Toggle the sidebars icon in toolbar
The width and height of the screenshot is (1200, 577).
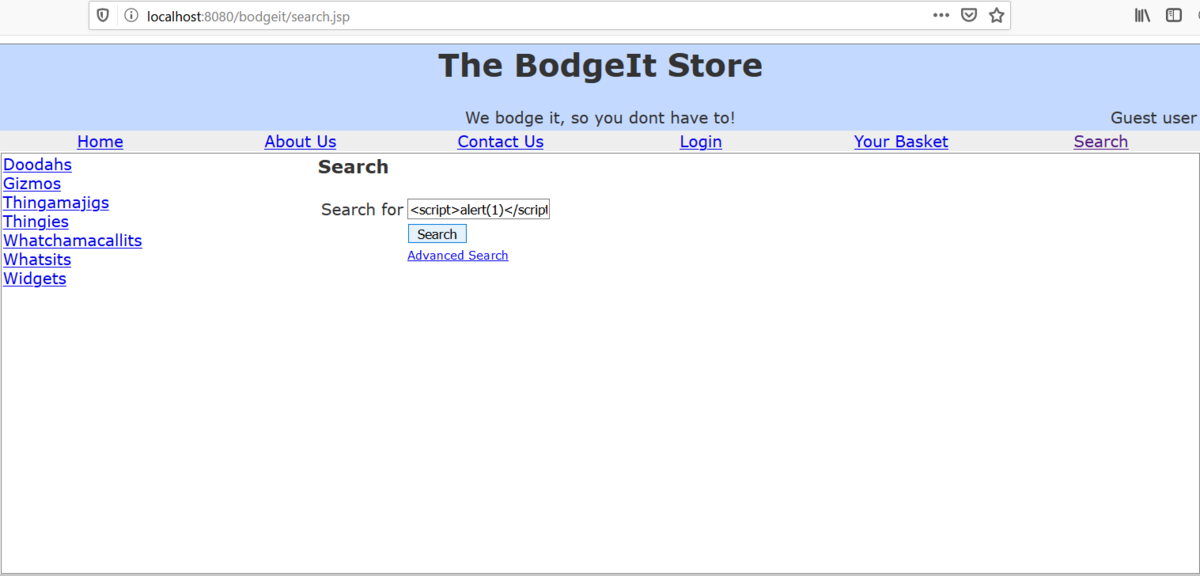point(1174,15)
